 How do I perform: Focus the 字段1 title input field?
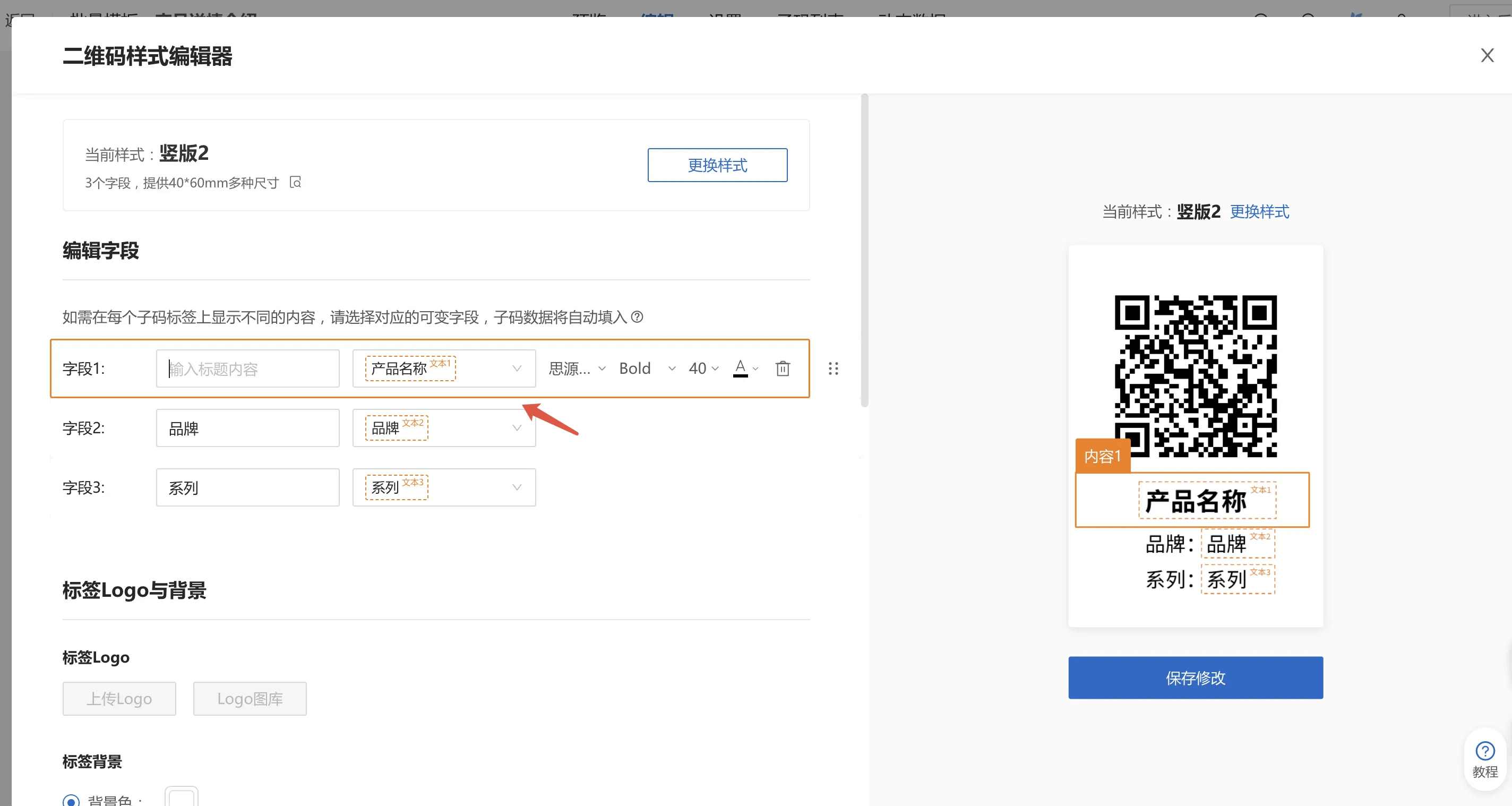pos(248,368)
